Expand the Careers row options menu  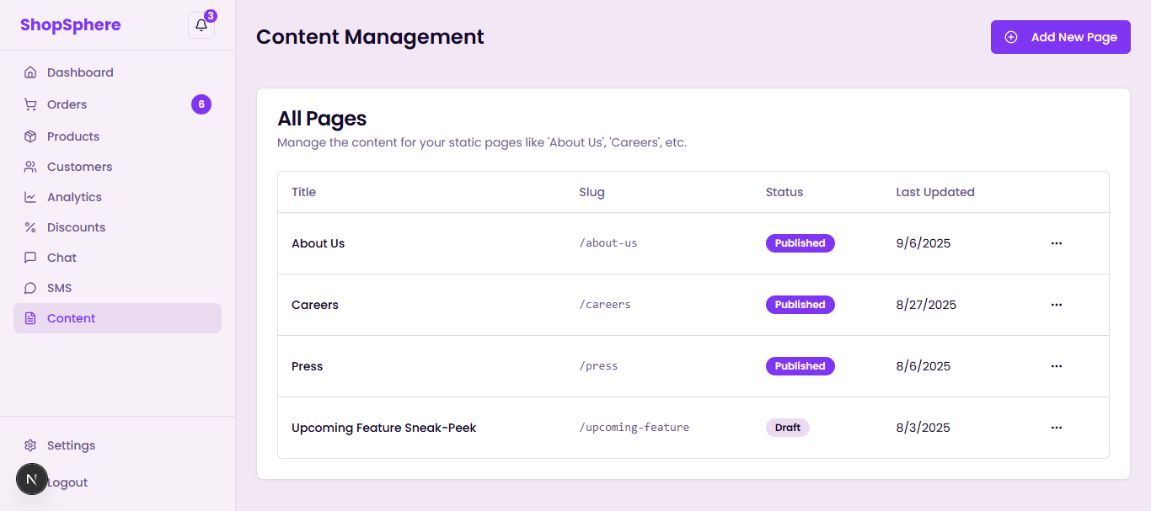point(1056,305)
